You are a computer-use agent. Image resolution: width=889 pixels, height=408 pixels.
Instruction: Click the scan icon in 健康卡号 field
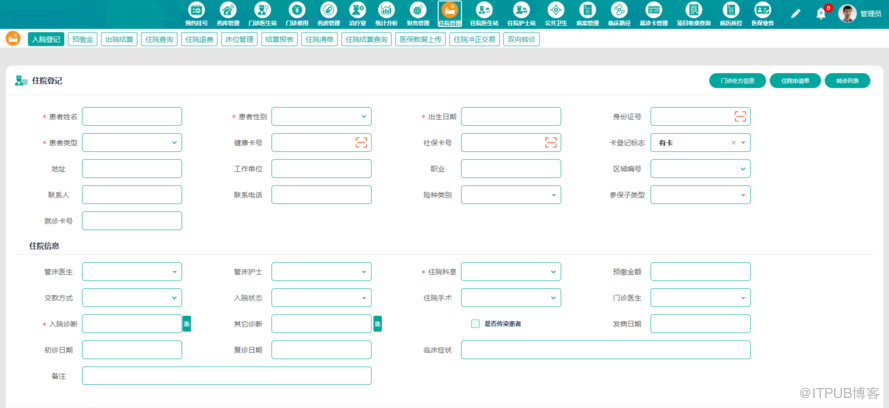(361, 143)
